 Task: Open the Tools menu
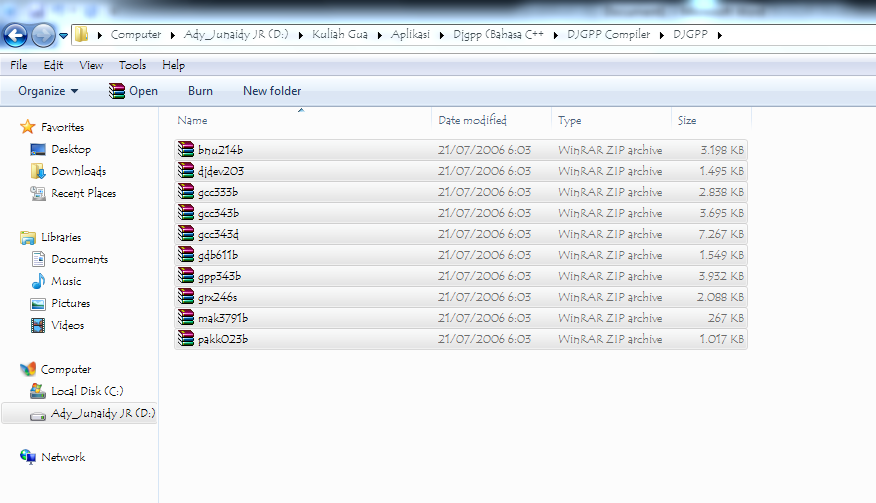132,65
